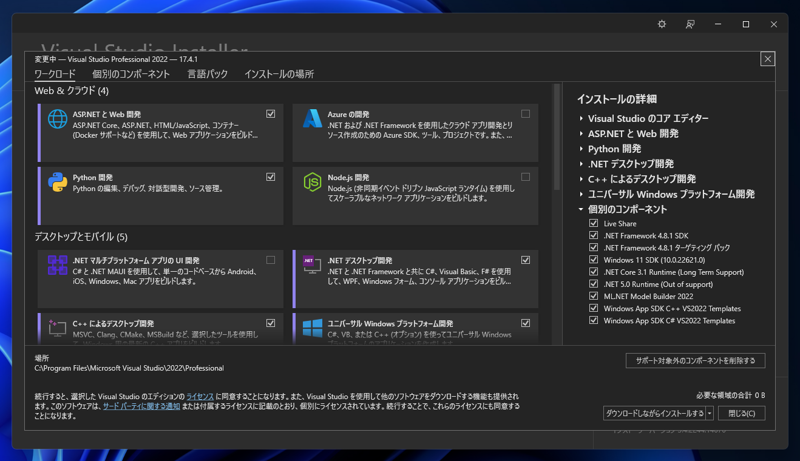Click the Web & クラウド (4) section heading
The width and height of the screenshot is (800, 461).
(71, 91)
